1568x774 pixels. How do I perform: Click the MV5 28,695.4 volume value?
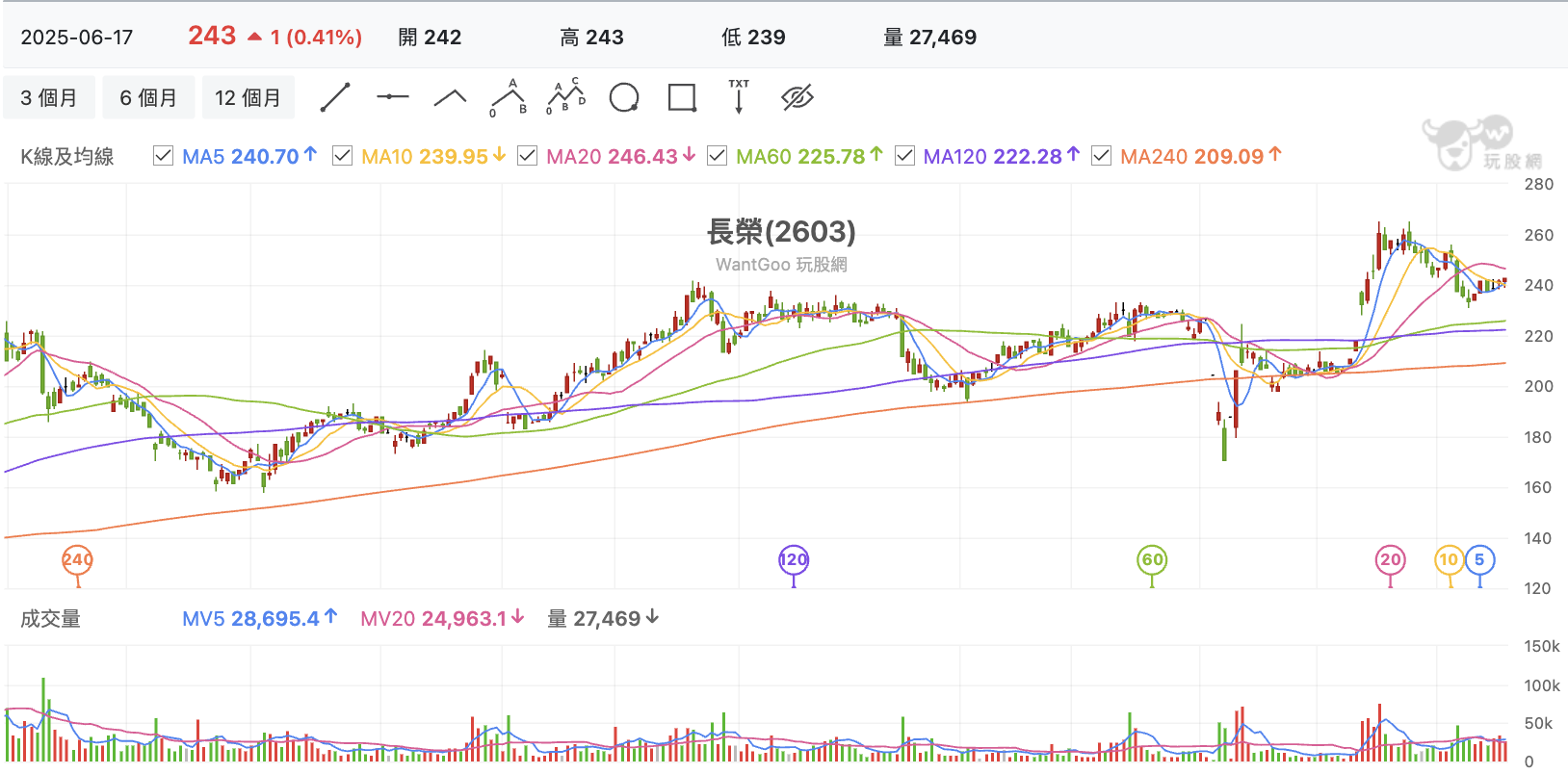click(260, 618)
